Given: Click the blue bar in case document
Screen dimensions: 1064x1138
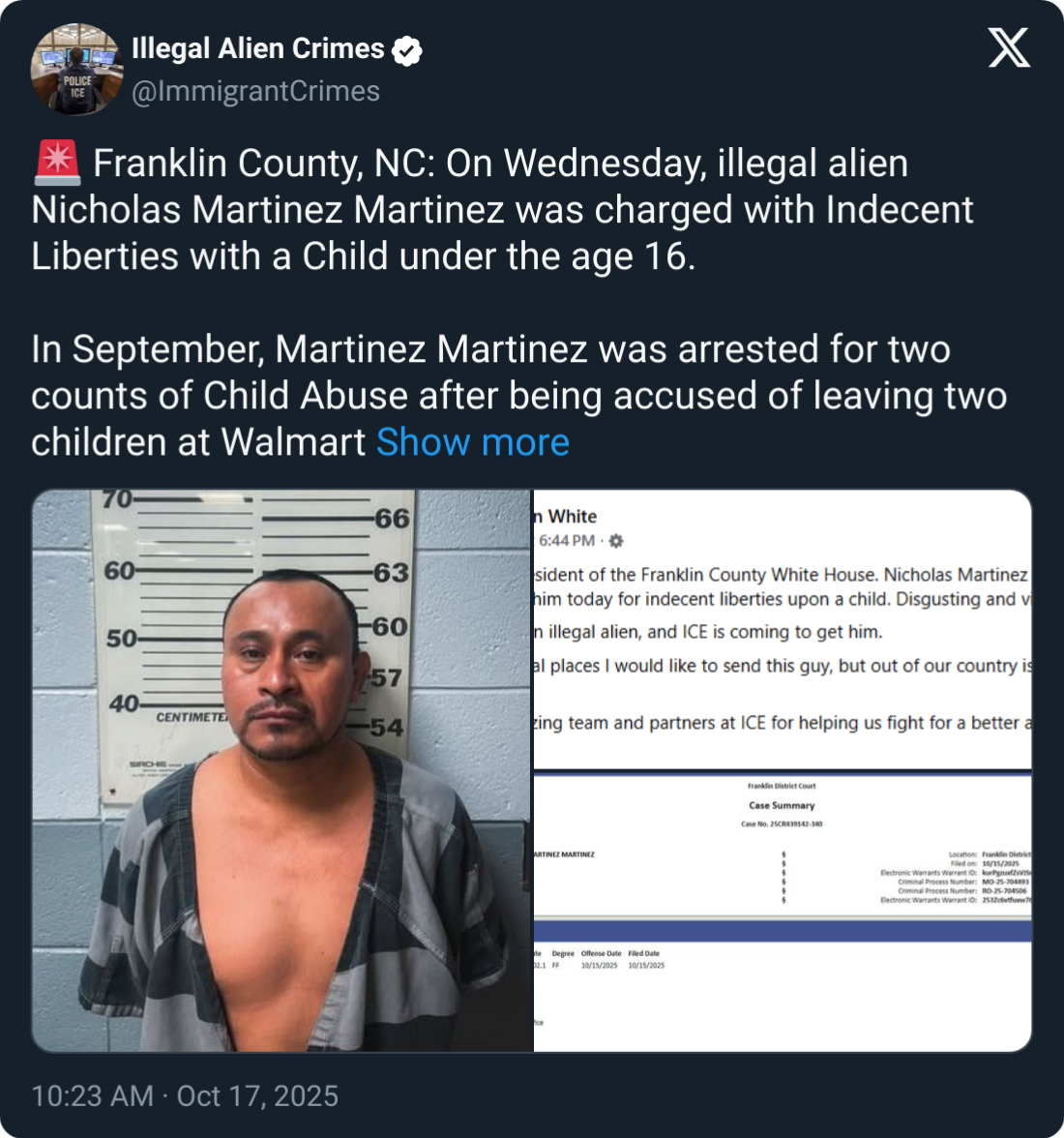Looking at the screenshot, I should pos(783,932).
